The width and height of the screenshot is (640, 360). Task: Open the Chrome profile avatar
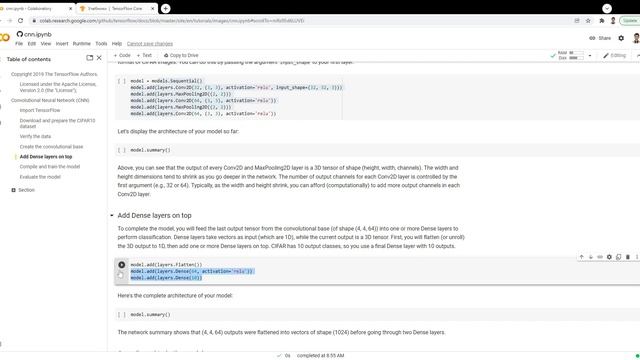[x=613, y=20]
